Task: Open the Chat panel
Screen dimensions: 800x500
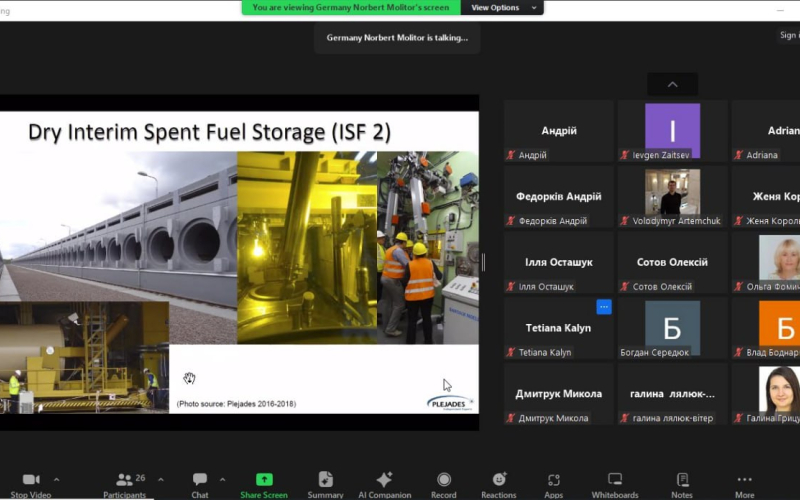Action: [199, 486]
